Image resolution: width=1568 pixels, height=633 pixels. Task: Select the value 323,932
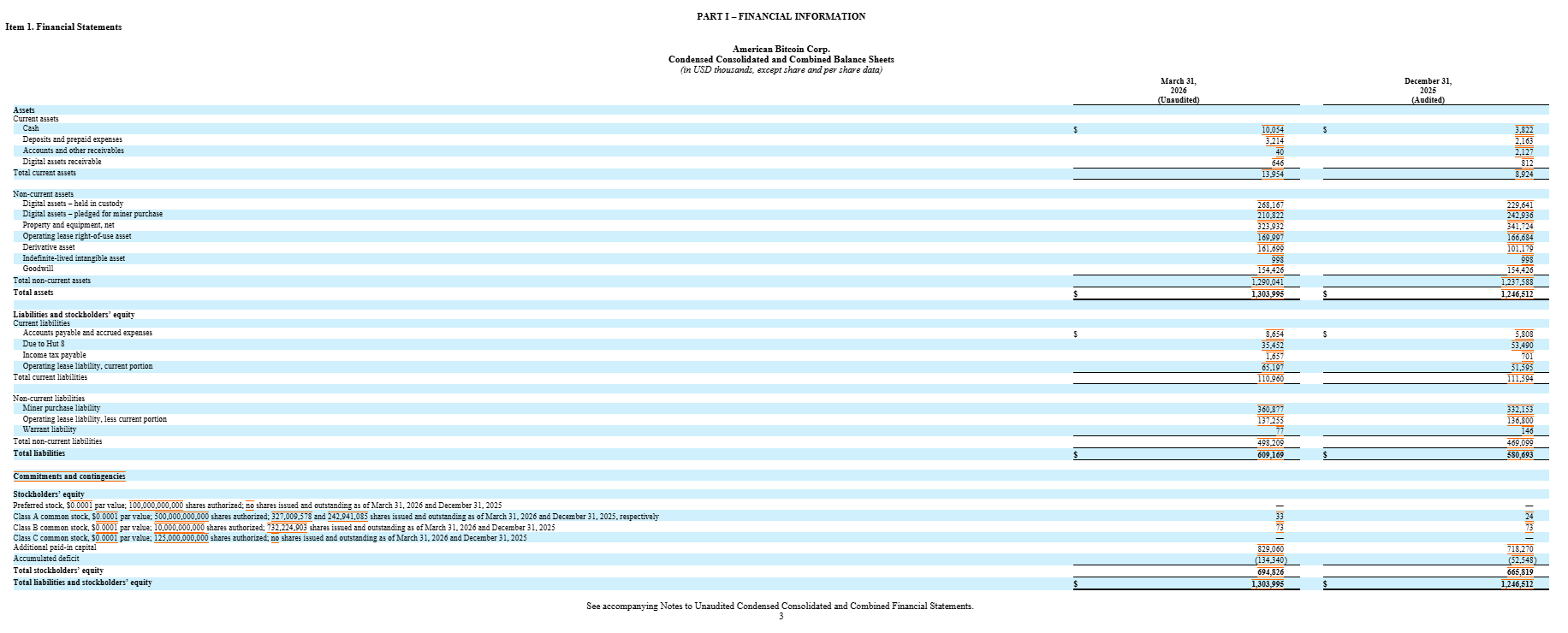(x=1270, y=227)
